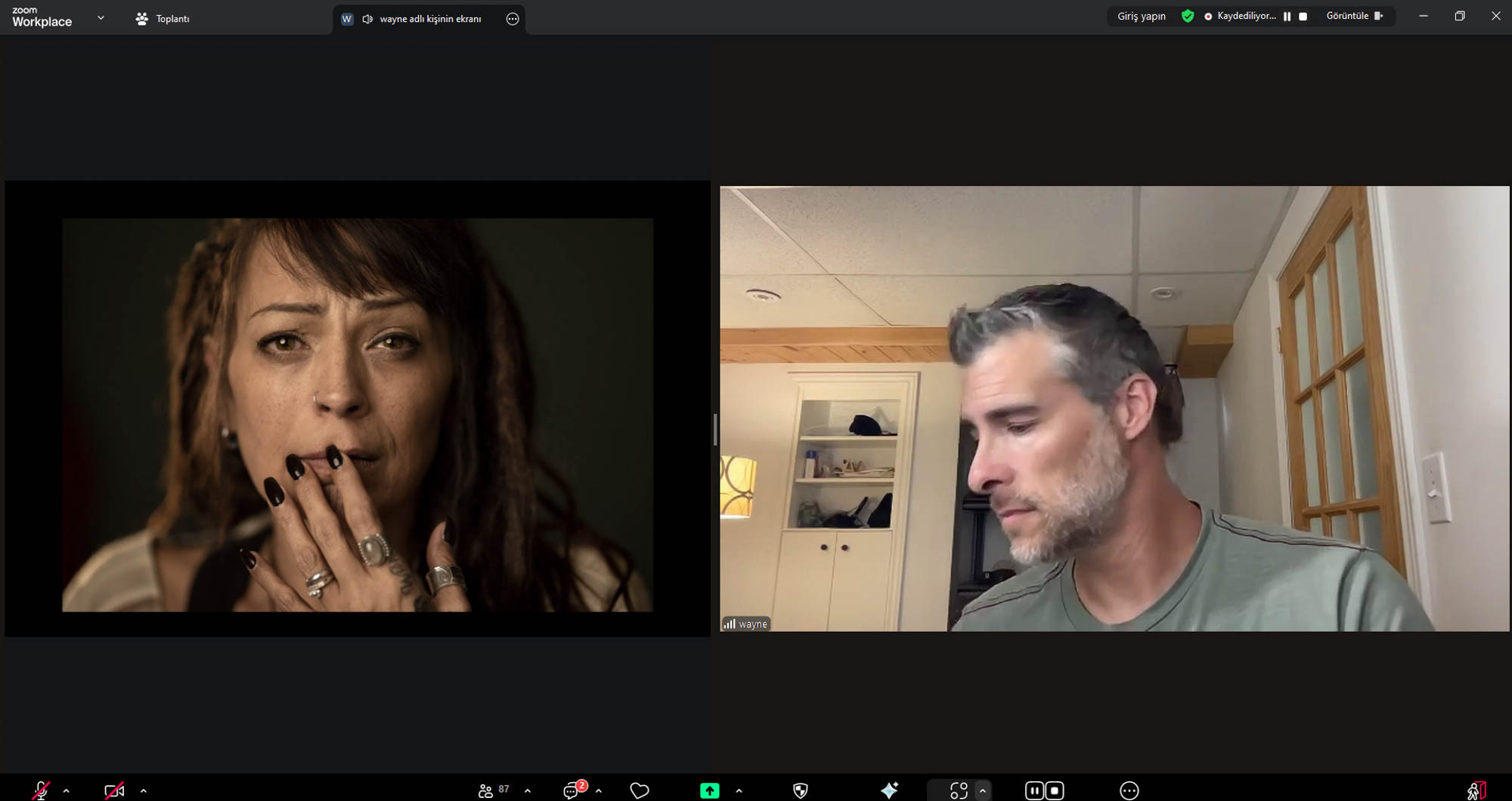Switch to the Toplantı tab

click(163, 18)
